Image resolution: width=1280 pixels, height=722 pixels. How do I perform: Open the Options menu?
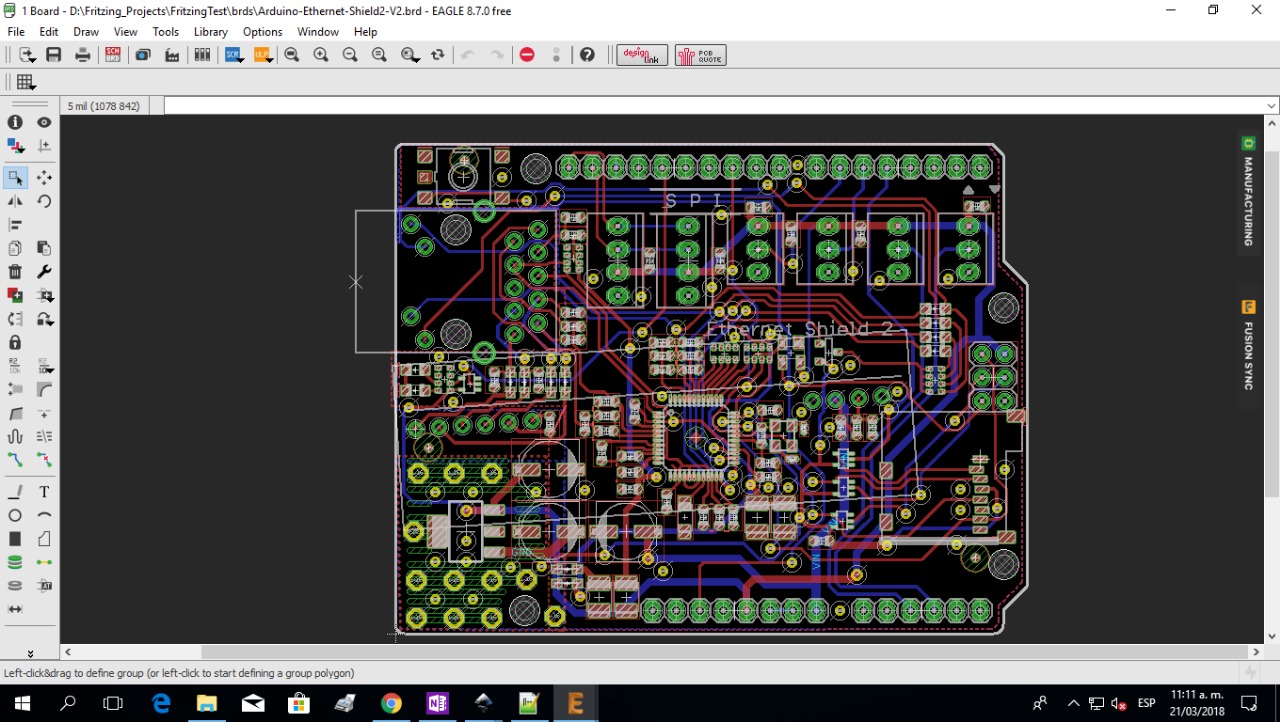[262, 32]
